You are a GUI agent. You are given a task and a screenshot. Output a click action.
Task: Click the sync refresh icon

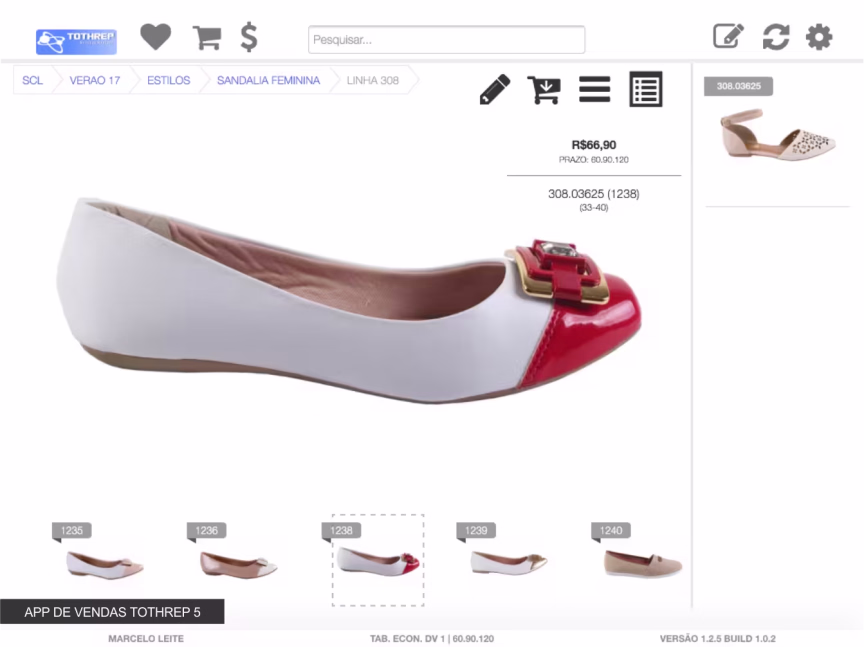pos(776,37)
